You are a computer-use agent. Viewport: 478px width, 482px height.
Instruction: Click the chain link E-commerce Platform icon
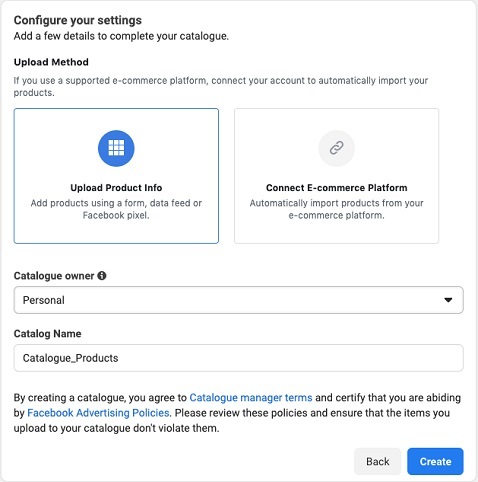336,148
